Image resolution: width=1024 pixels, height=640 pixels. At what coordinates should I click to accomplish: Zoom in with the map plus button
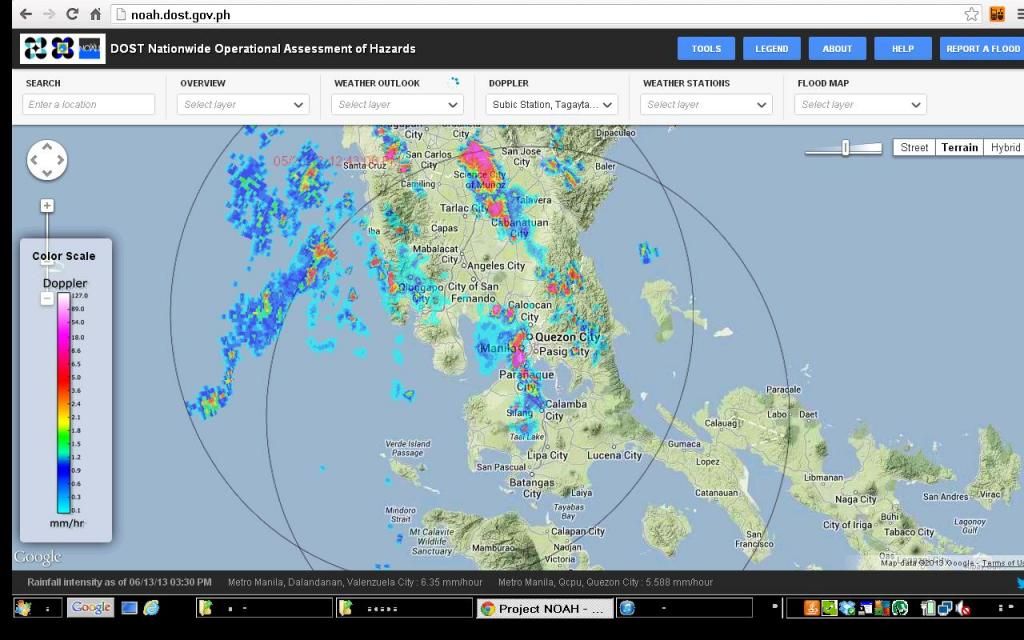[x=47, y=206]
